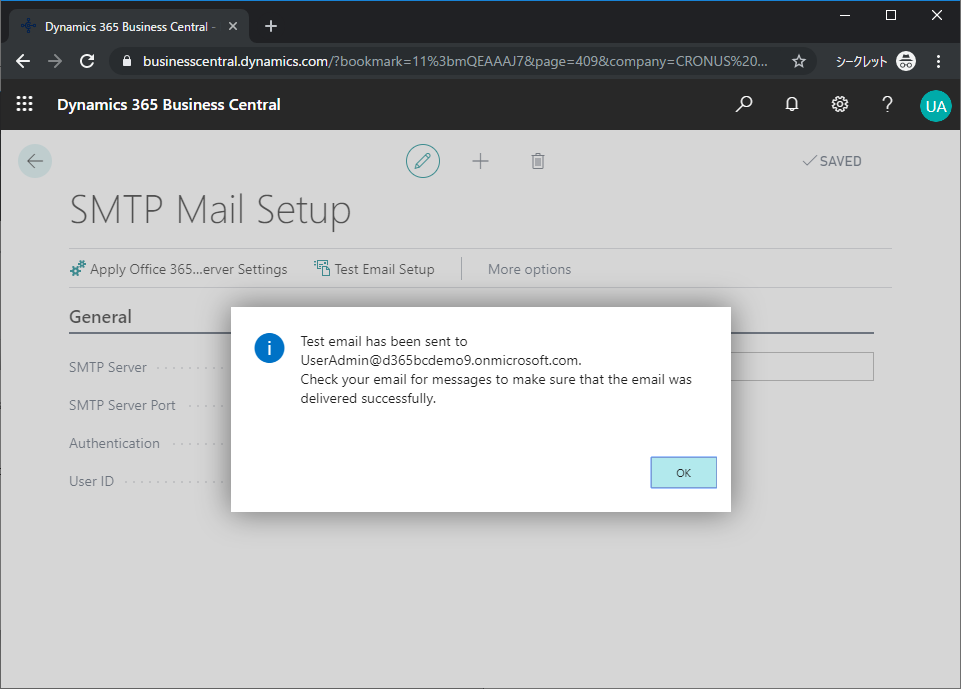Open More options menu

pyautogui.click(x=530, y=269)
